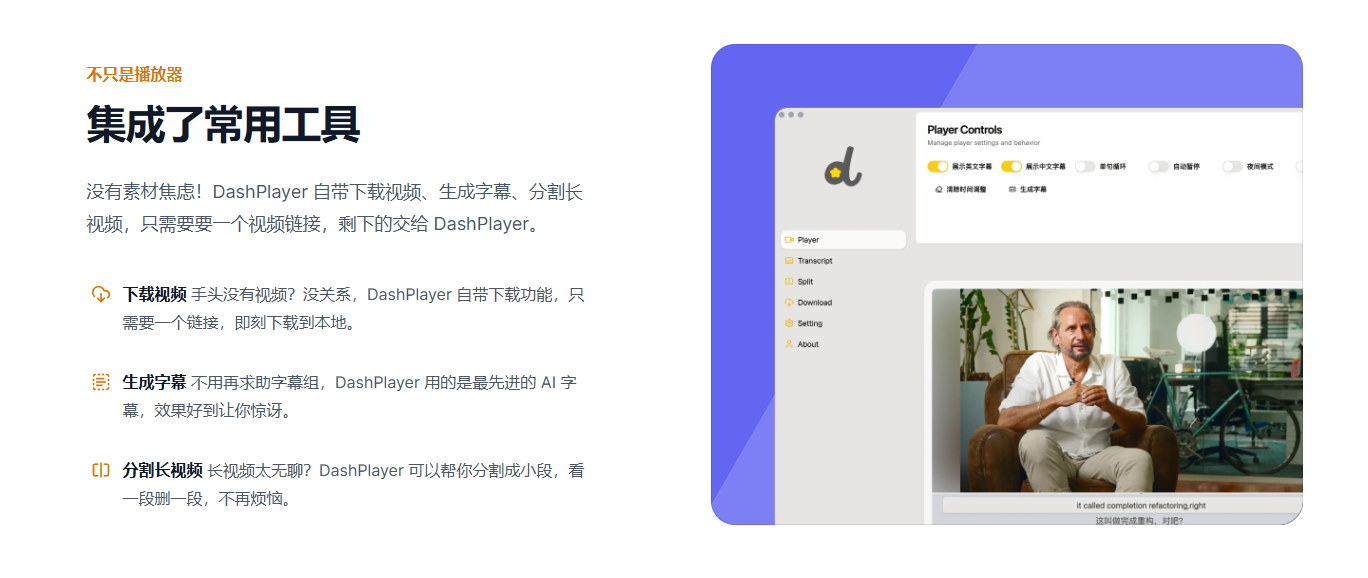Click the 清除时间调整 button
This screenshot has height=578, width=1368.
click(x=960, y=189)
